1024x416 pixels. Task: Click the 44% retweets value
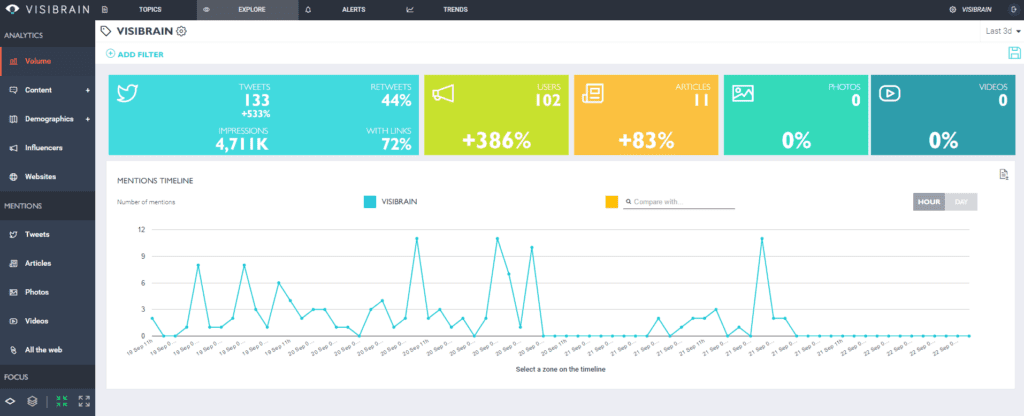(396, 100)
